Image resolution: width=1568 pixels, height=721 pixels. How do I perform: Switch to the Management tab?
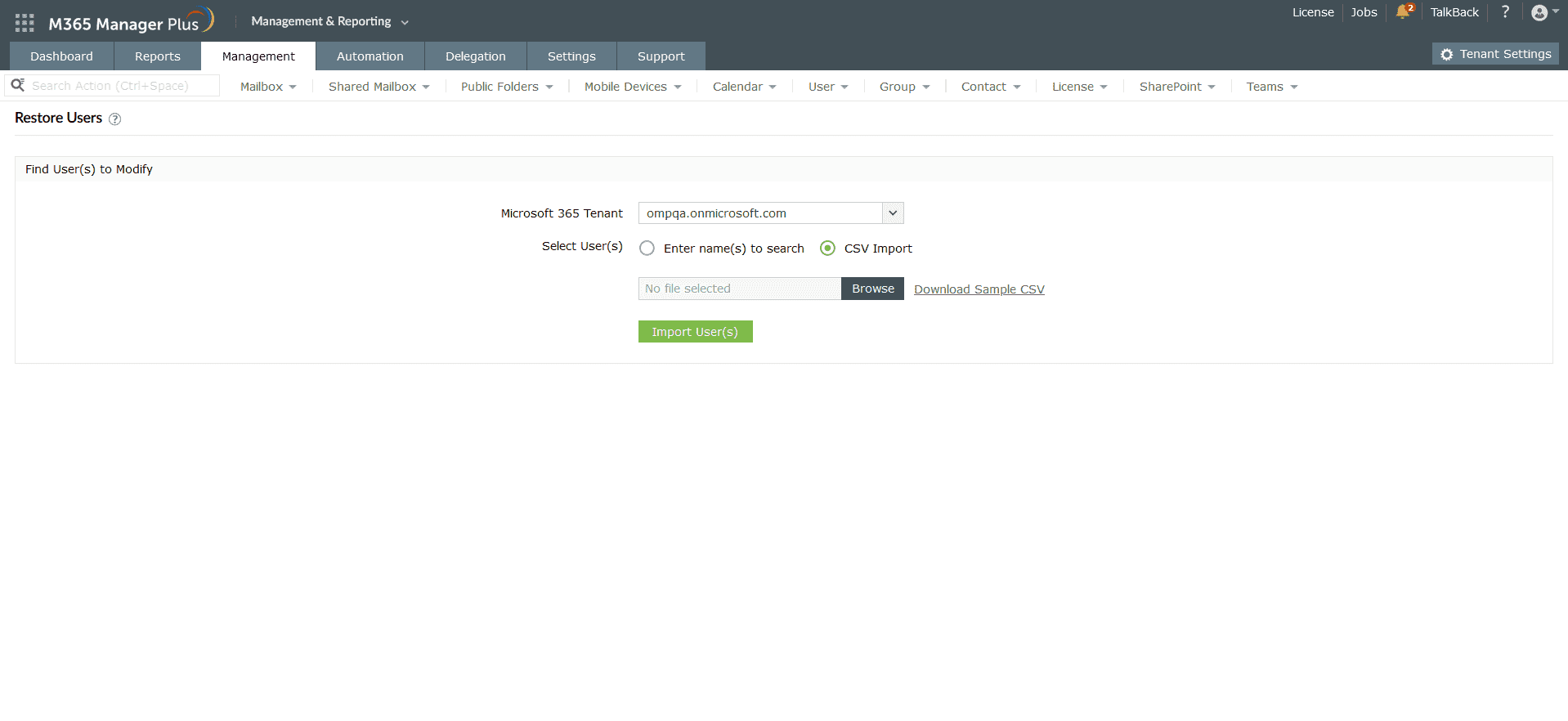tap(258, 56)
